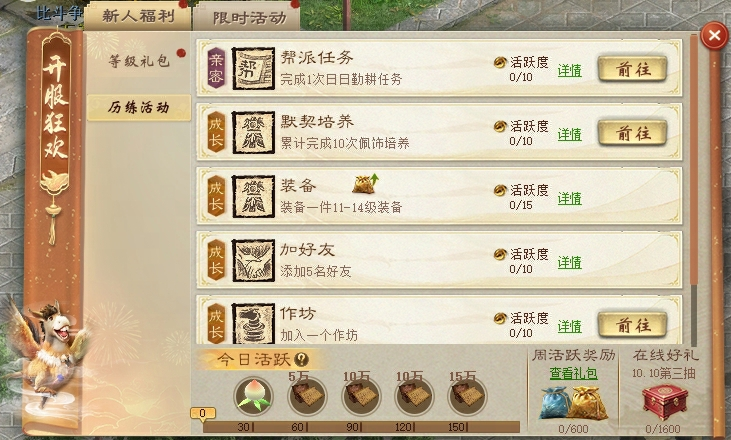Click 前往 button for 帮派任务
The width and height of the screenshot is (731, 440).
pyautogui.click(x=633, y=69)
